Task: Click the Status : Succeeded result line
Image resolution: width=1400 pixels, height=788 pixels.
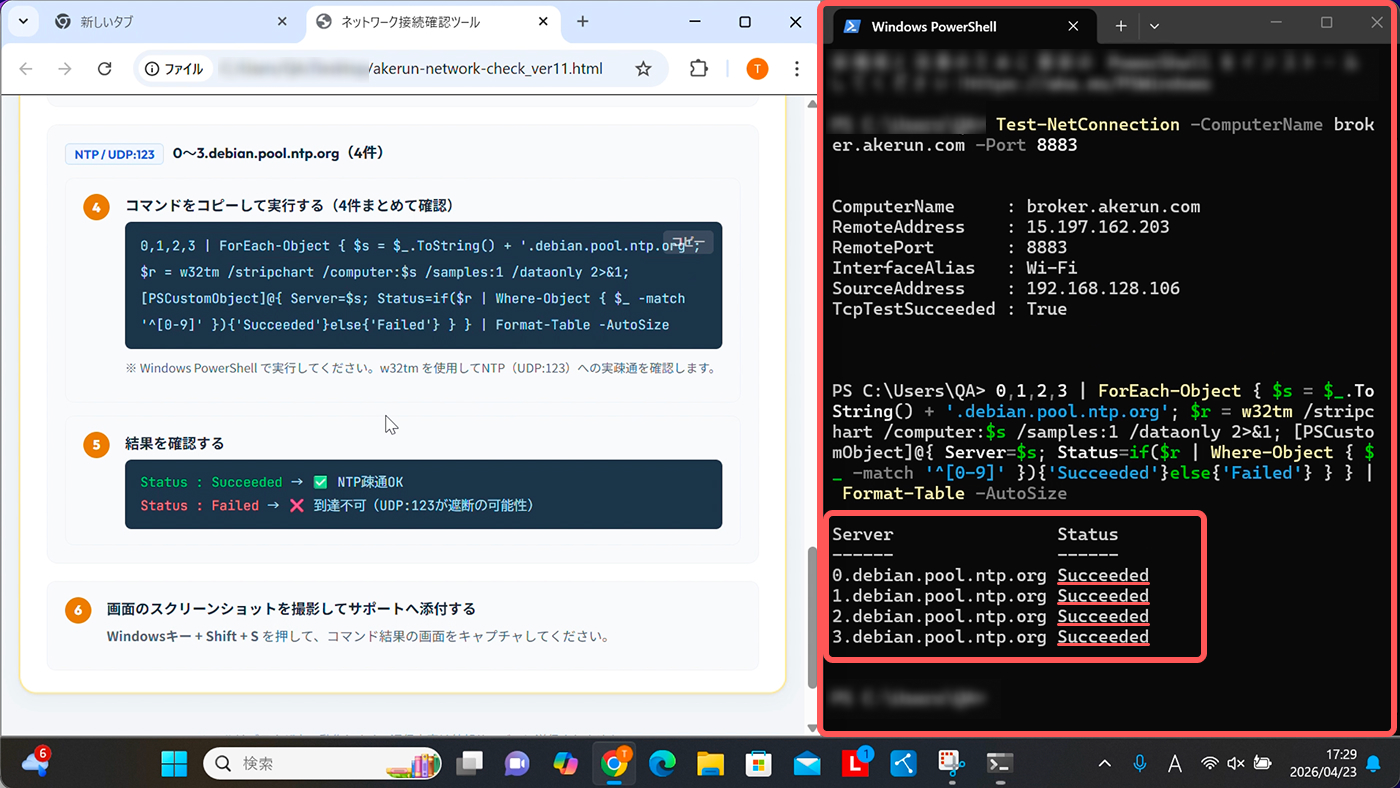Action: [x=272, y=482]
